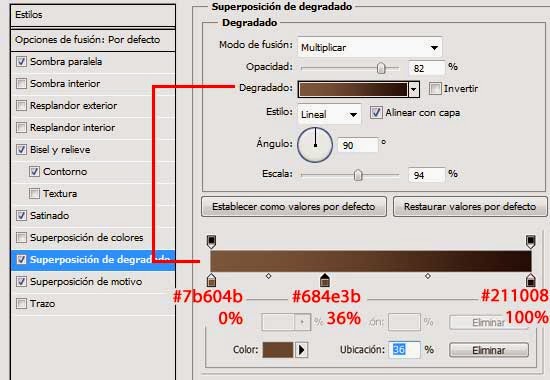
Task: Select the right opacity stop above gradient bar
Action: 530,241
